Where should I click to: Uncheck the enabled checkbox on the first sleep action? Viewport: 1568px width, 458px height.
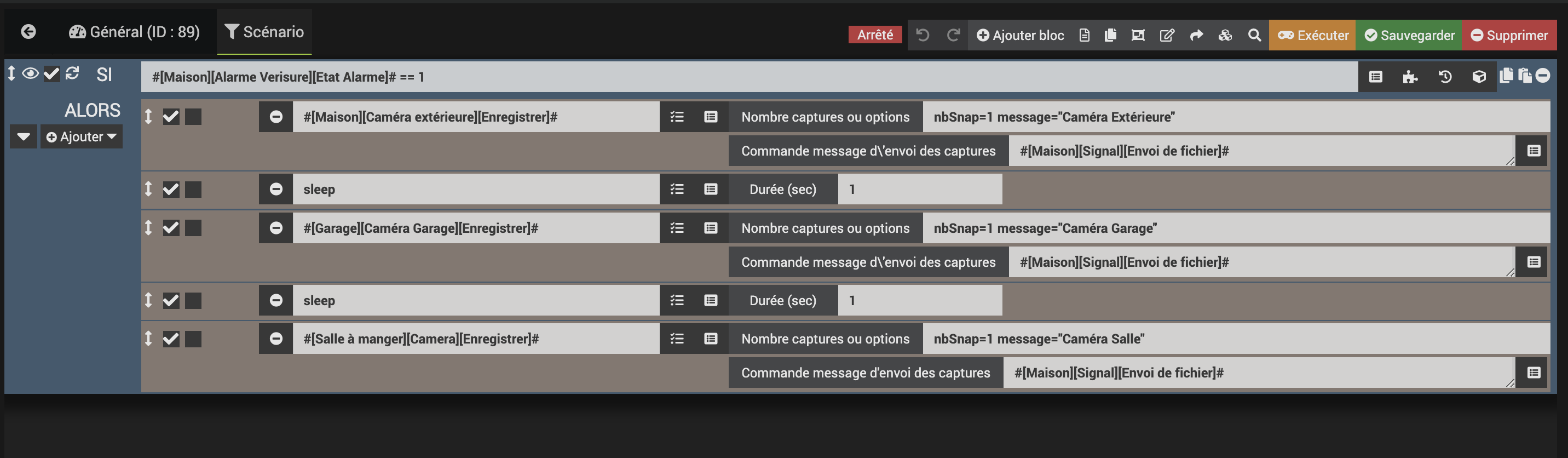point(171,190)
